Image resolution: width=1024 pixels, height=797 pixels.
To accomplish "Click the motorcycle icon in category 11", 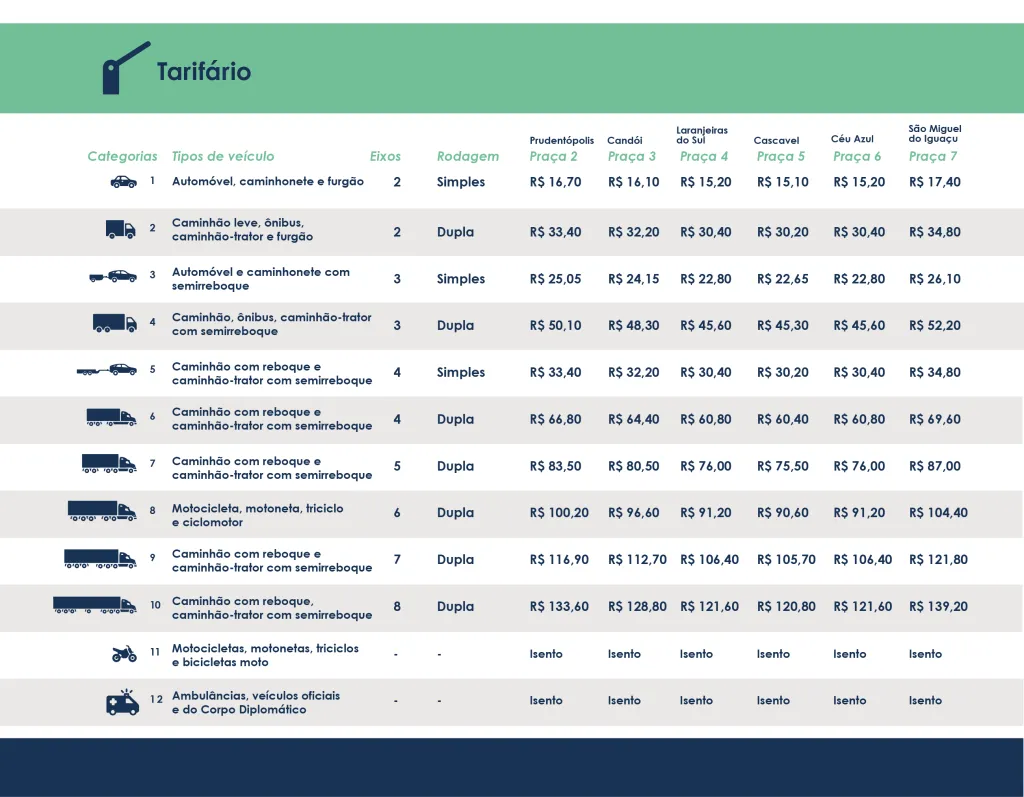I will point(124,654).
